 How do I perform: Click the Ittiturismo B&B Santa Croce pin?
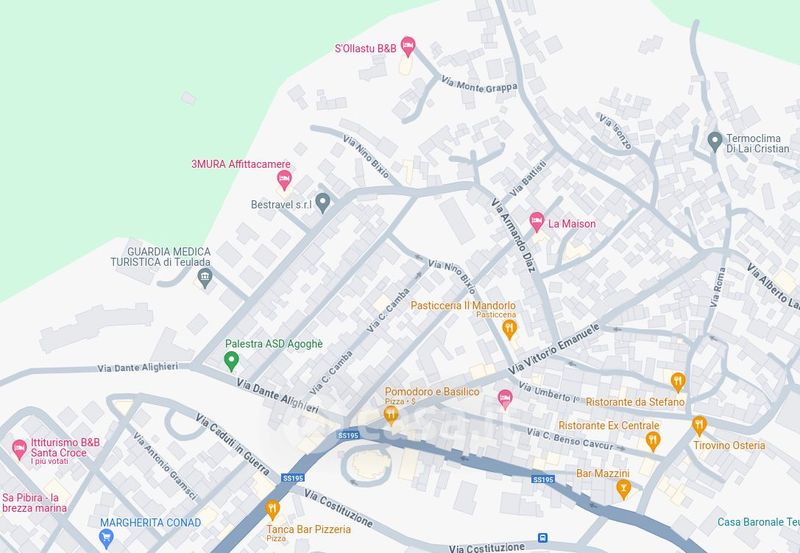pos(19,450)
